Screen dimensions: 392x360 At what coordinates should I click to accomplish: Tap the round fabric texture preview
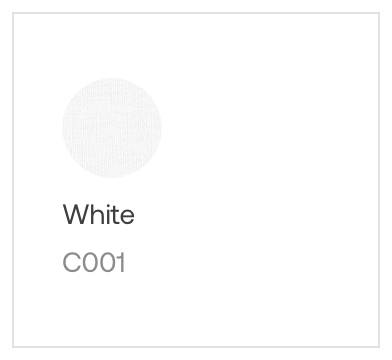tap(112, 128)
